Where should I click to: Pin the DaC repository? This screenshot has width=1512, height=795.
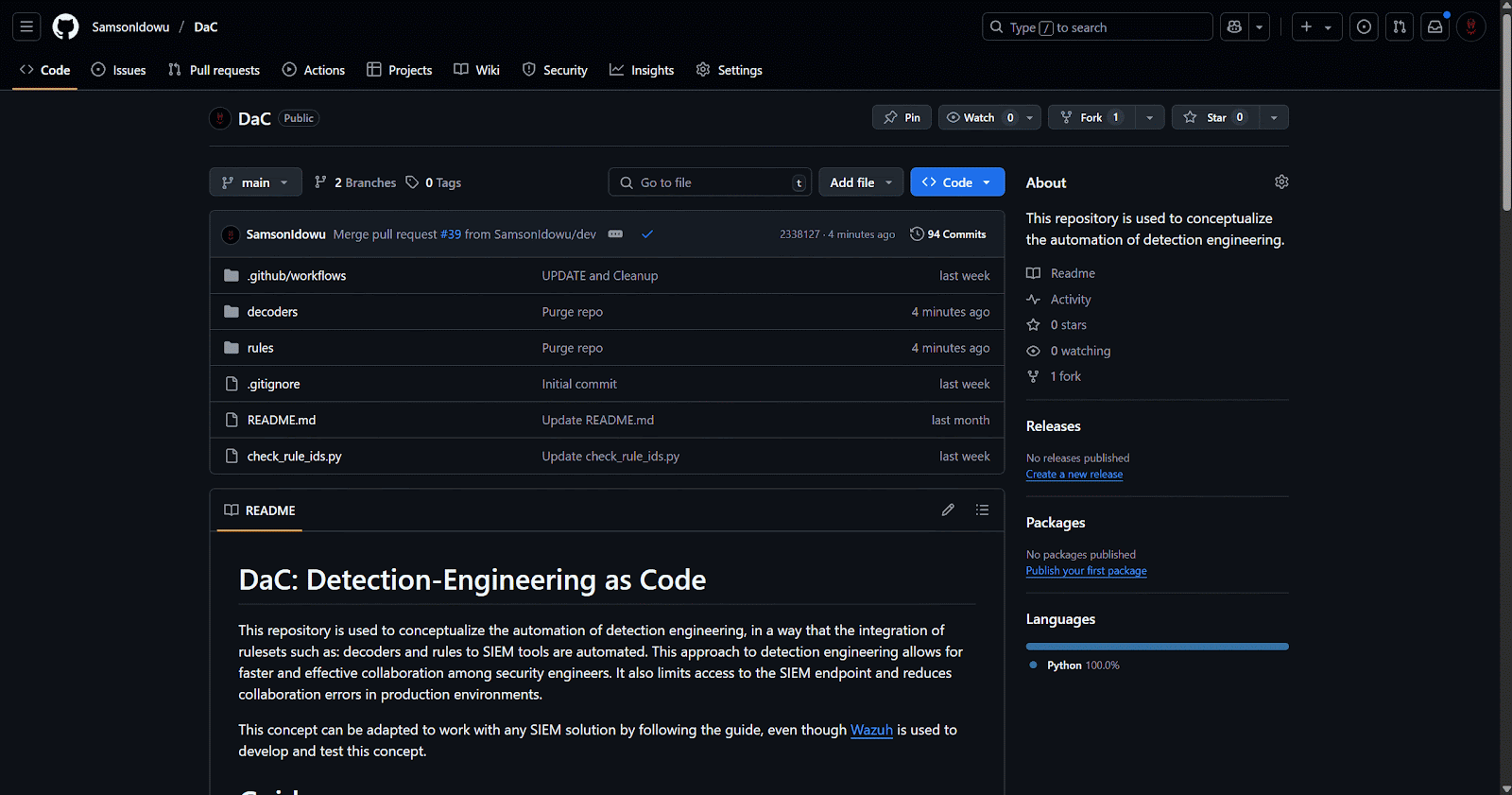tap(902, 117)
